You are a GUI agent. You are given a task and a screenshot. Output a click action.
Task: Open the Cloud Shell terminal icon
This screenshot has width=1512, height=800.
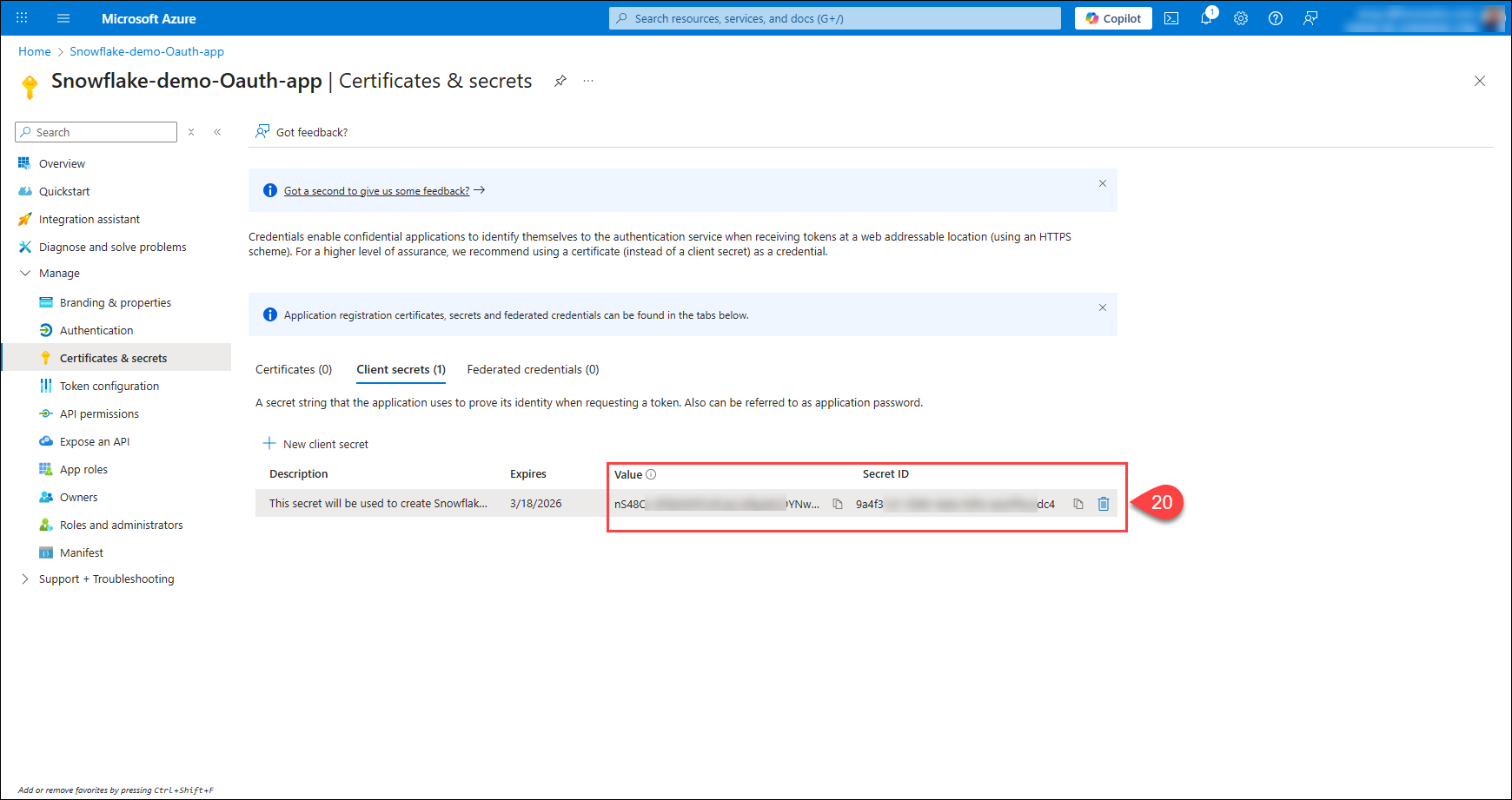click(x=1171, y=18)
